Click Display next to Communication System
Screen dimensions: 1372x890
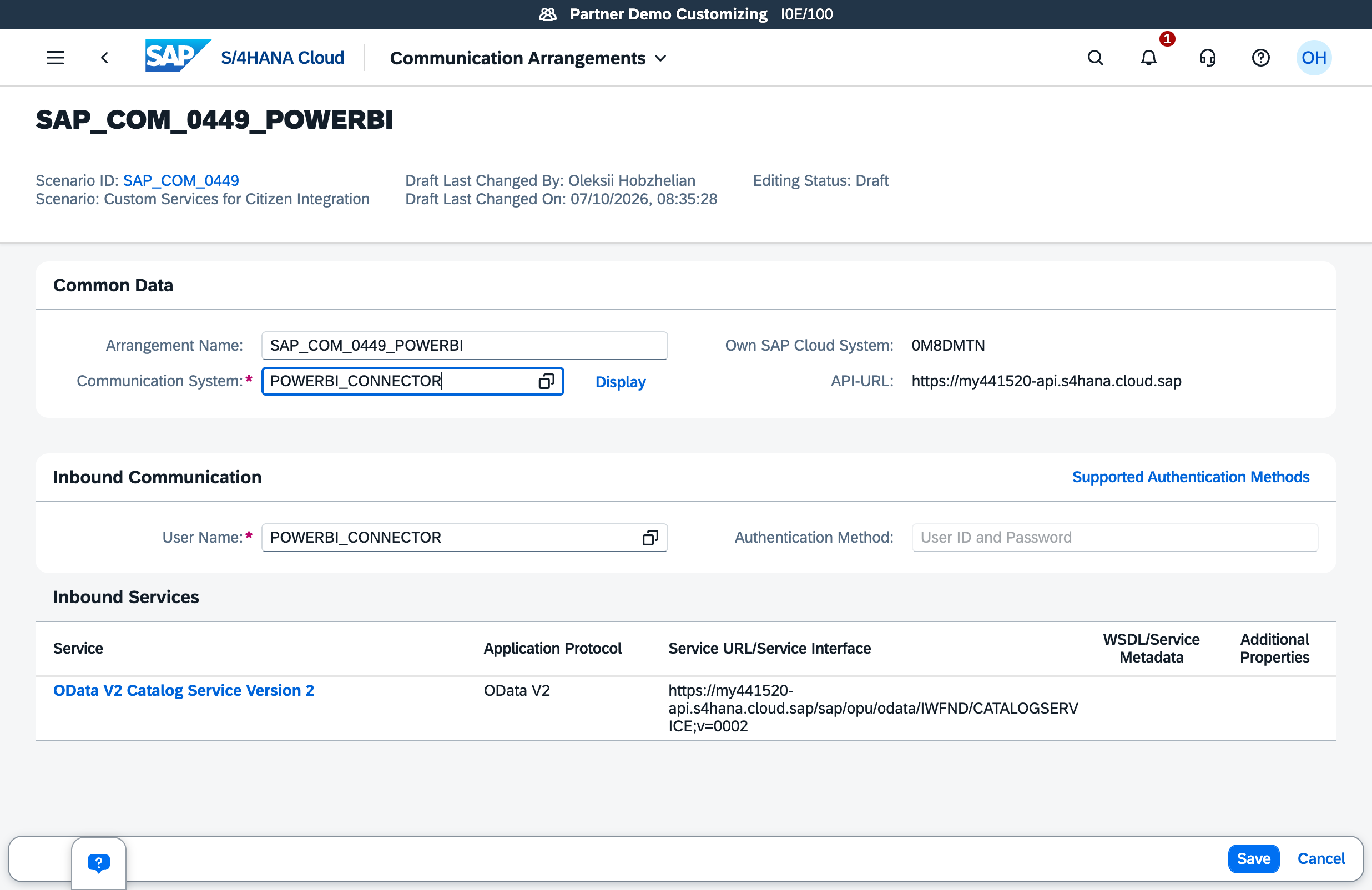coord(621,382)
